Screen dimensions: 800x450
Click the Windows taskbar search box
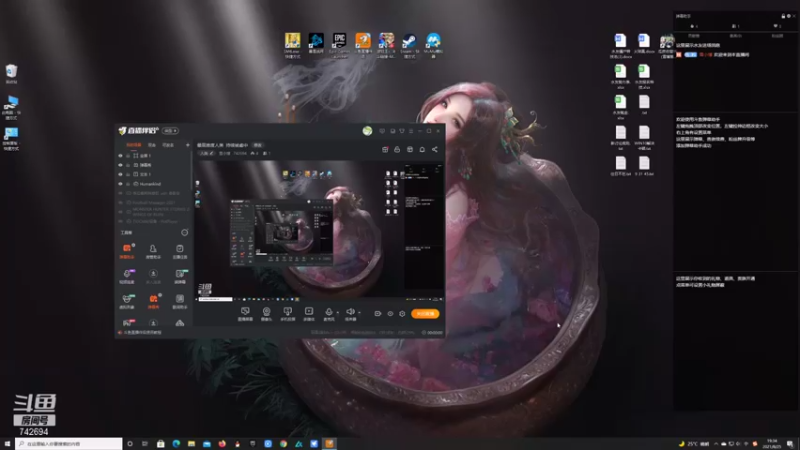coord(69,444)
